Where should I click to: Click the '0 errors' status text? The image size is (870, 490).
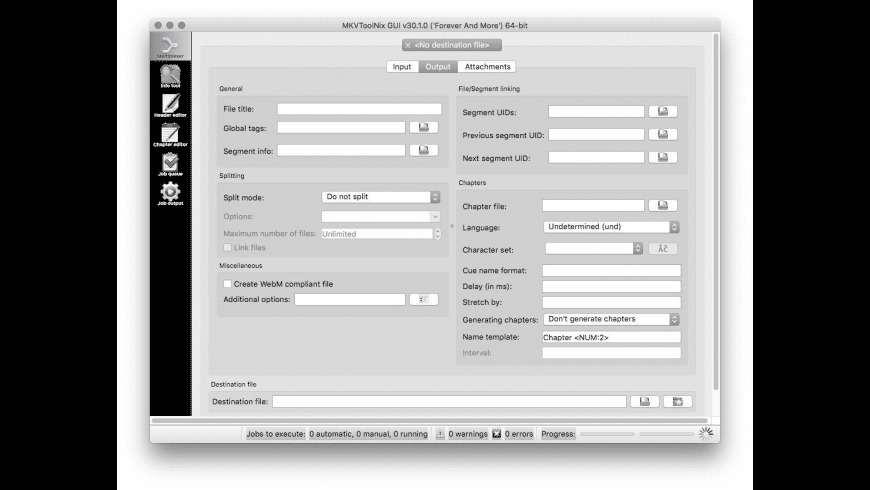519,434
